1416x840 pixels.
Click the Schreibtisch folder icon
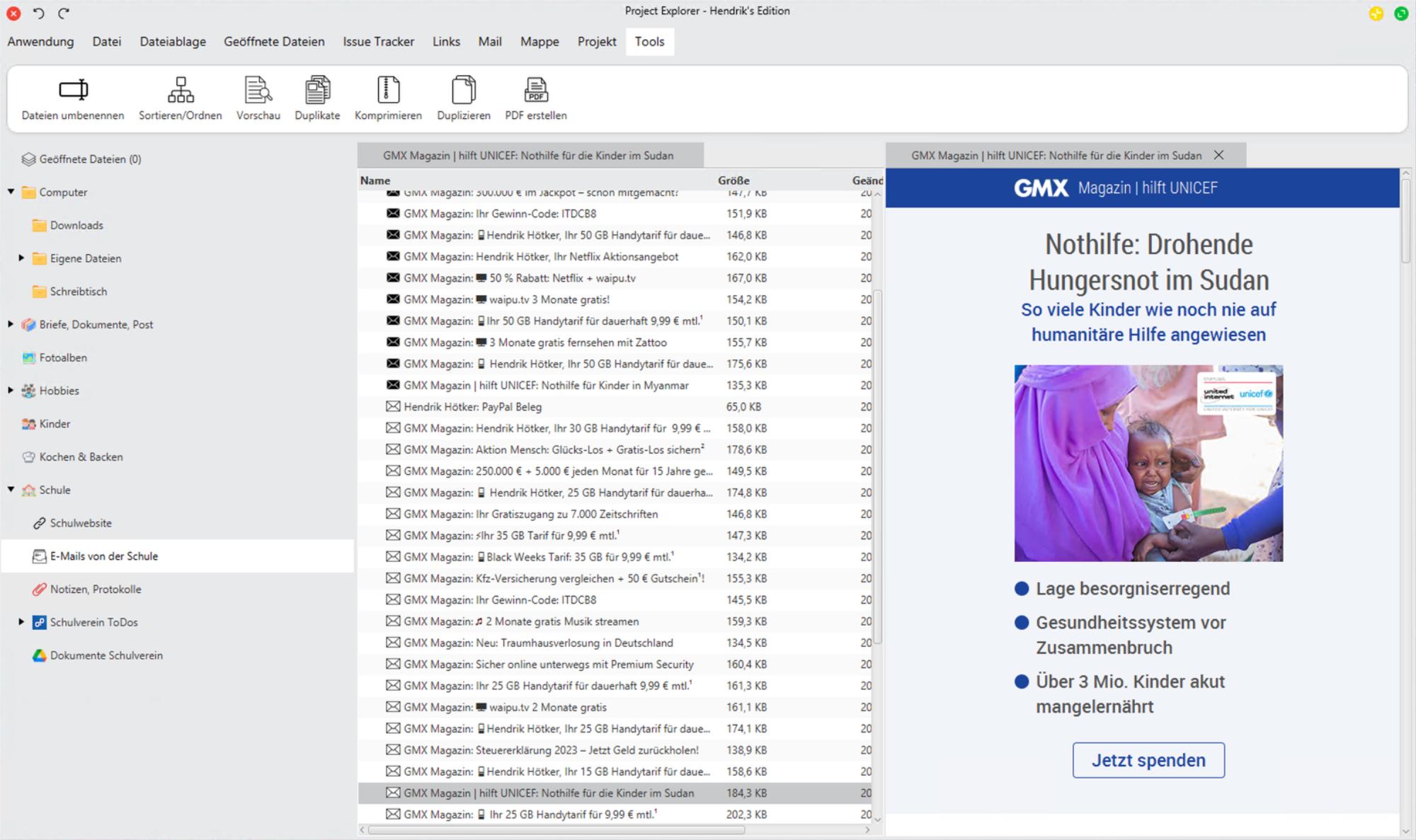tap(39, 292)
